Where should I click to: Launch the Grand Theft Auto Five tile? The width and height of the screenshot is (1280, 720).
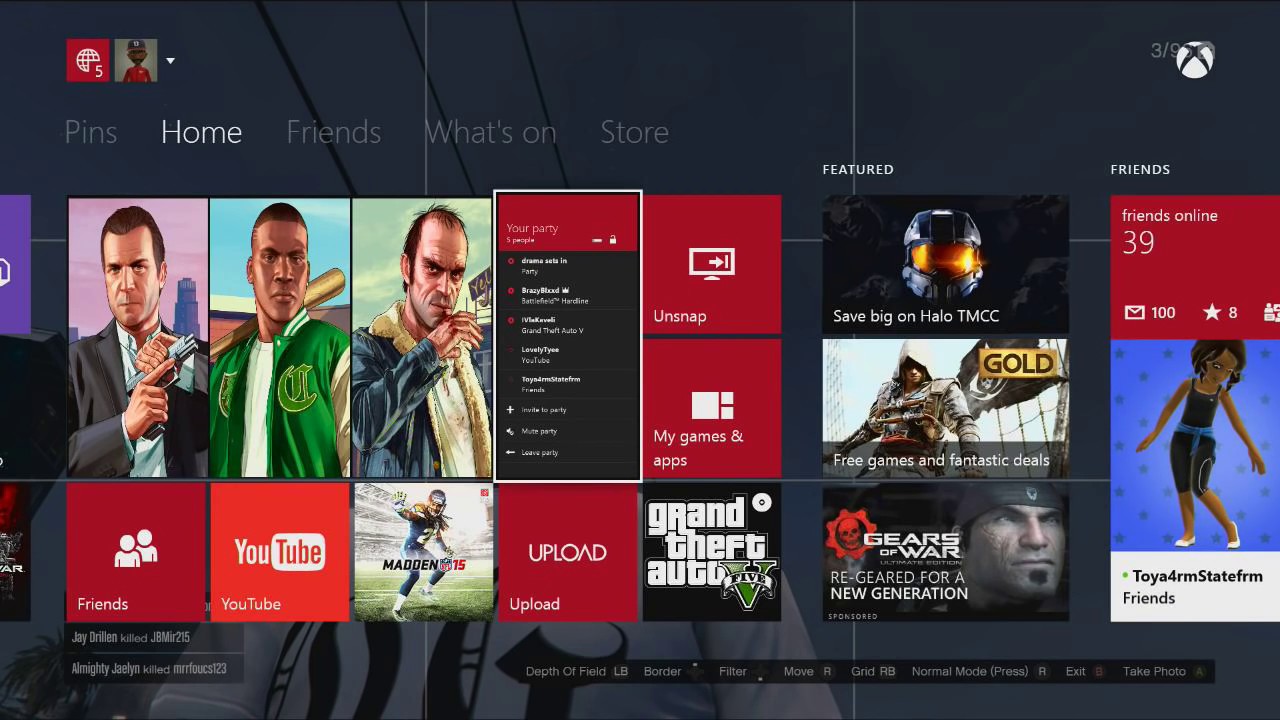pos(712,553)
